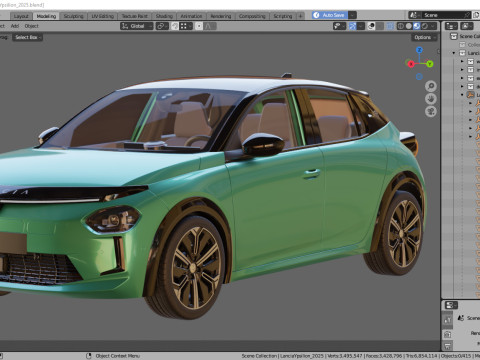Toggle proportional editing
This screenshot has width=480, height=360.
(199, 26)
